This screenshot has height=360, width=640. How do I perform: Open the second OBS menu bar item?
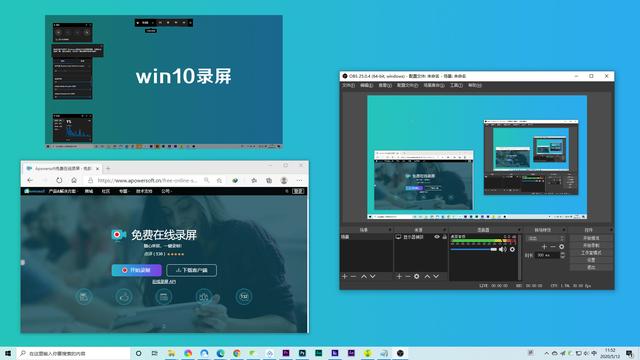[367, 85]
